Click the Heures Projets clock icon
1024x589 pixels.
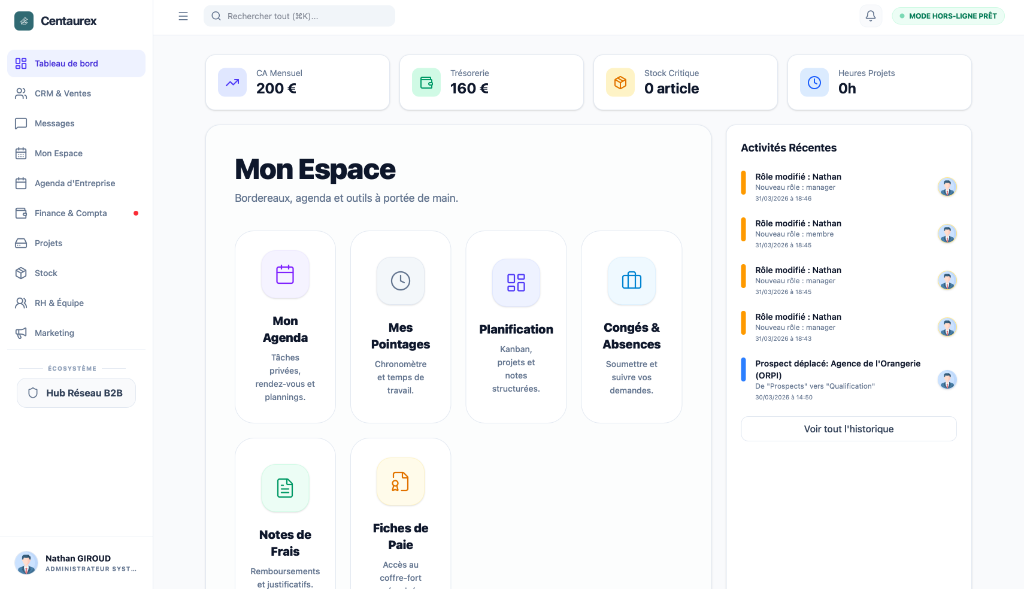click(x=814, y=82)
